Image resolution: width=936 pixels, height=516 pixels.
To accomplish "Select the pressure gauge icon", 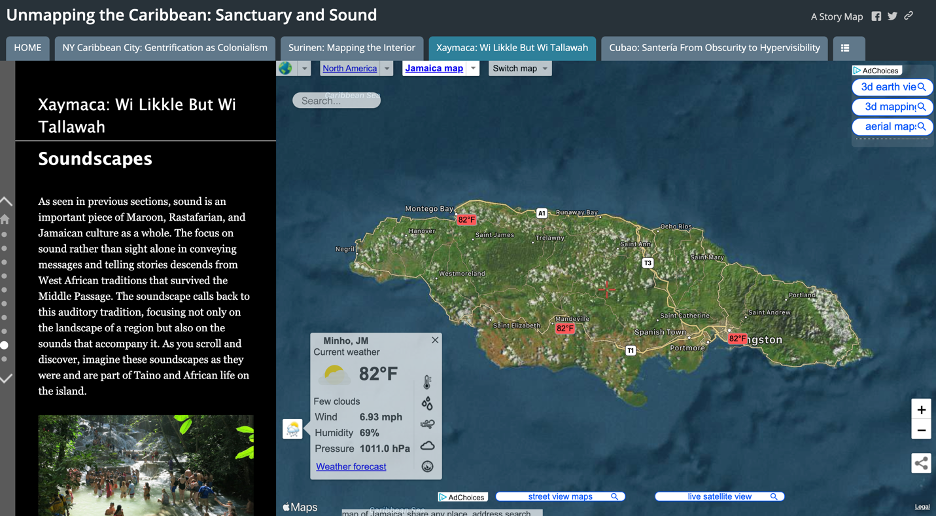I will pyautogui.click(x=427, y=466).
